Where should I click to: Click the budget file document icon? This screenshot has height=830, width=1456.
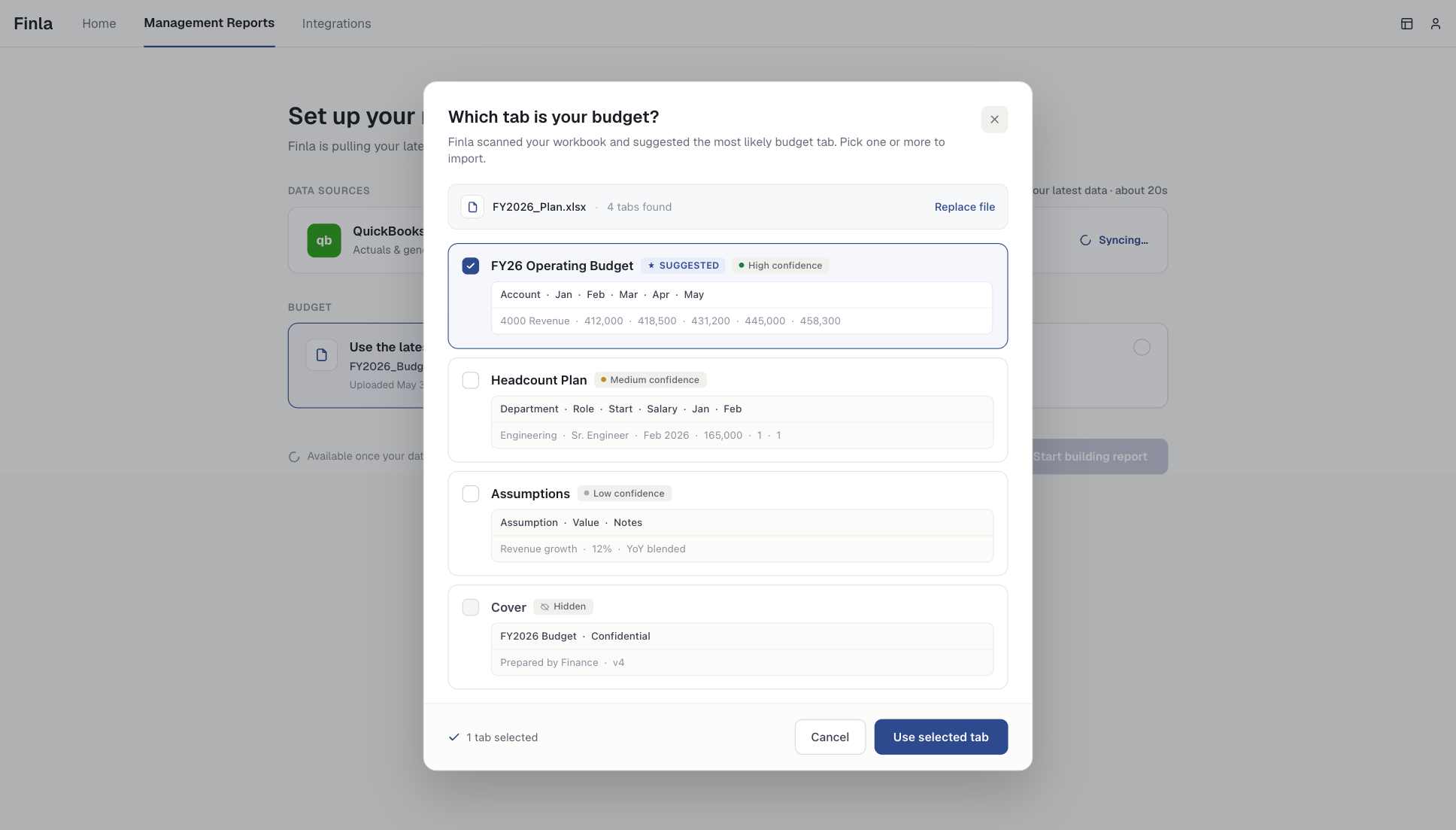322,355
